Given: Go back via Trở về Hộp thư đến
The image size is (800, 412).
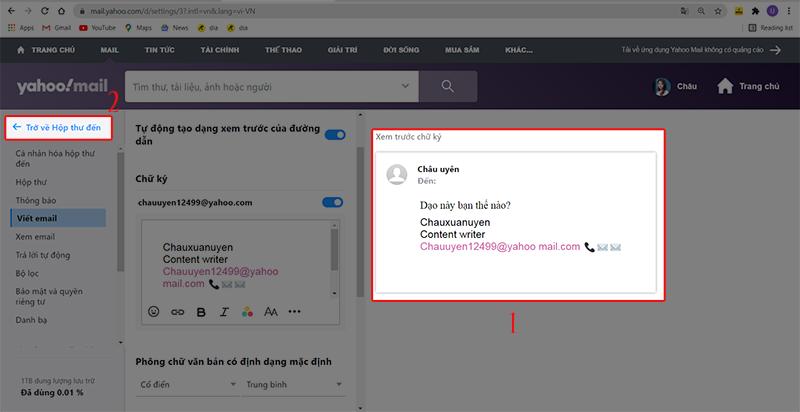Looking at the screenshot, I should click(57, 127).
